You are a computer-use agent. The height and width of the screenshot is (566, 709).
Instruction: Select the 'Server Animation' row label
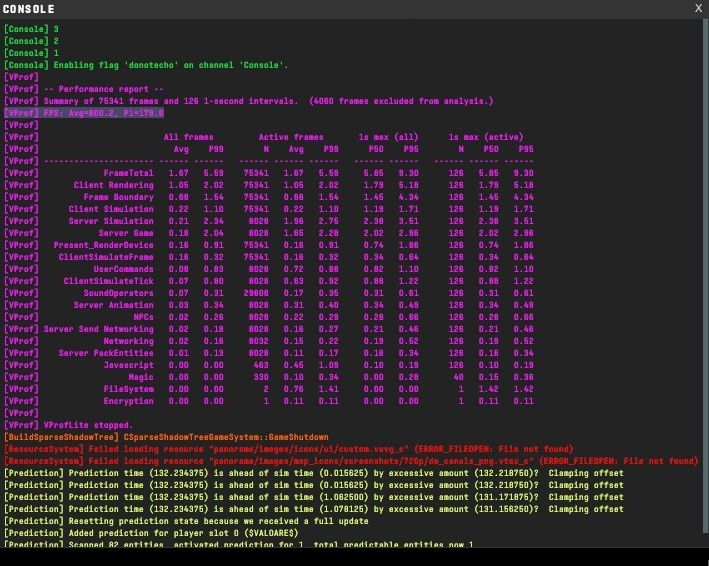[113, 305]
